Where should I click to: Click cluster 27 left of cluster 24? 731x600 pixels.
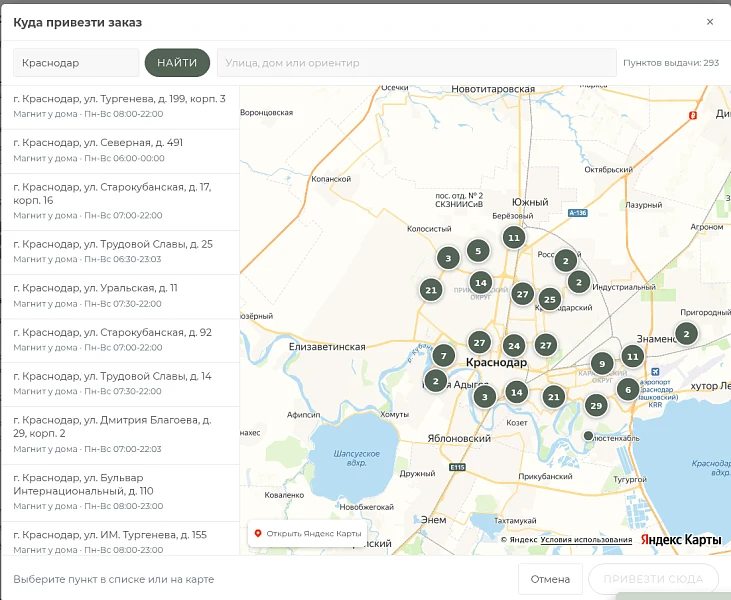pyautogui.click(x=479, y=343)
